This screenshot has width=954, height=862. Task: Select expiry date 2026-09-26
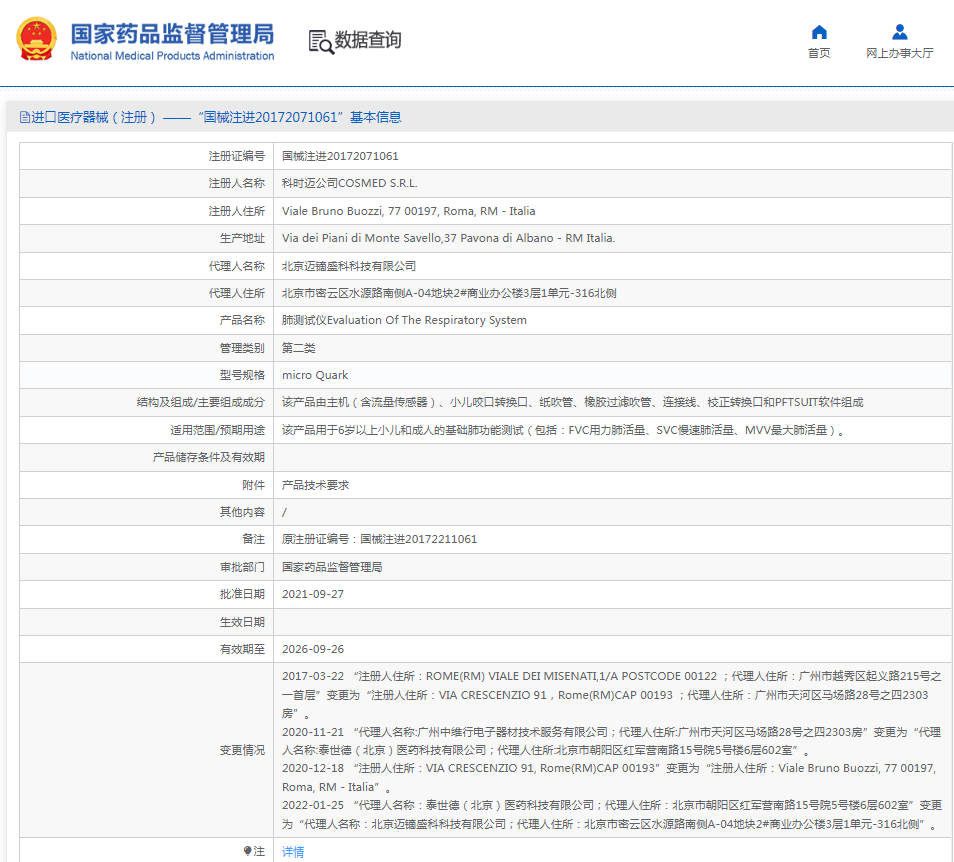313,649
